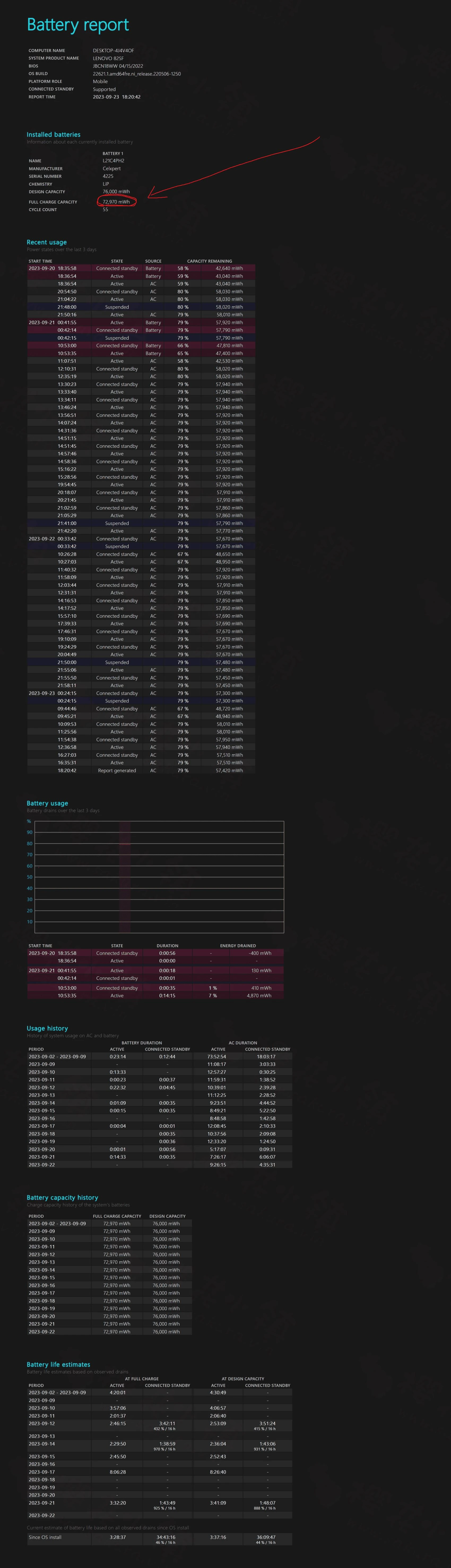Click the manufacturer value Celxpert
Image resolution: width=451 pixels, height=1568 pixels.
pyautogui.click(x=112, y=169)
